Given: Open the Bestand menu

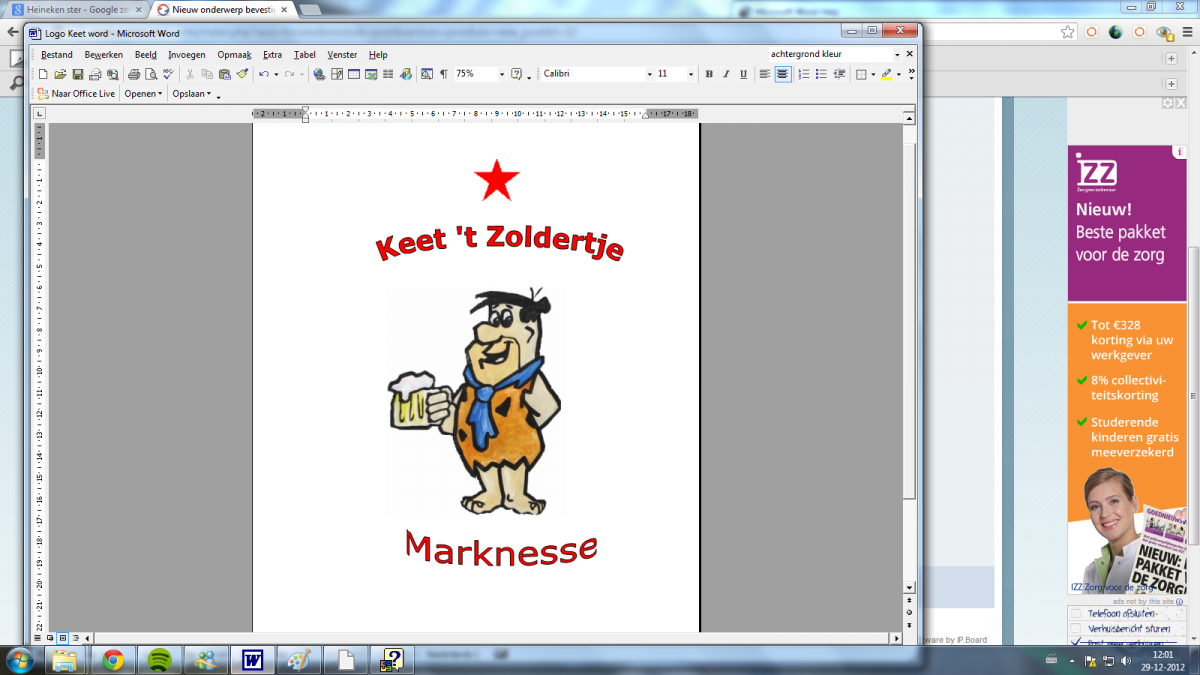Looking at the screenshot, I should click(57, 55).
